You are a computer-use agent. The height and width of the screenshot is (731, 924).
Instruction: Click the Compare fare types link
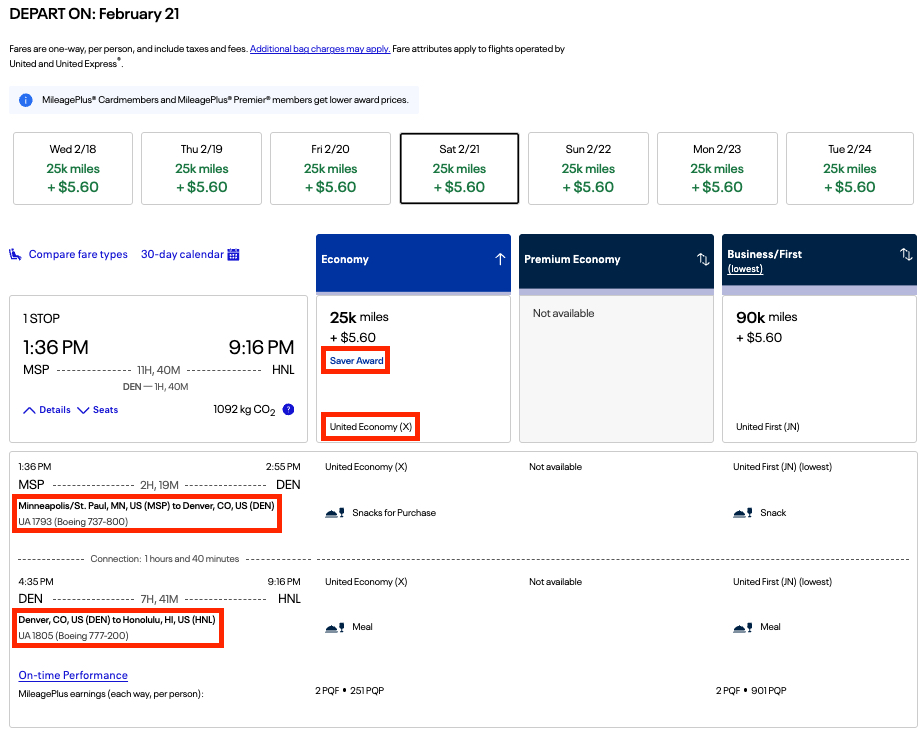[x=78, y=255]
